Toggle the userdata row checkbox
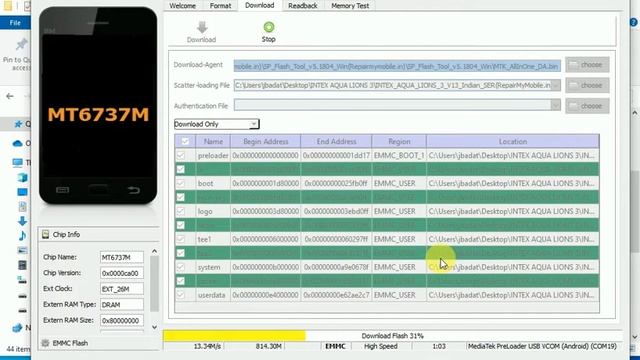This screenshot has width=640, height=360. click(x=180, y=295)
